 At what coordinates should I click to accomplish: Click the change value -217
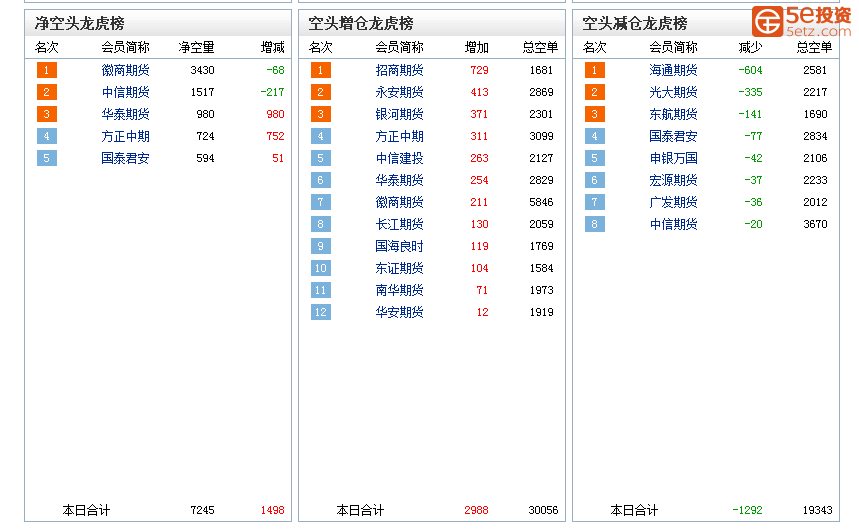272,92
